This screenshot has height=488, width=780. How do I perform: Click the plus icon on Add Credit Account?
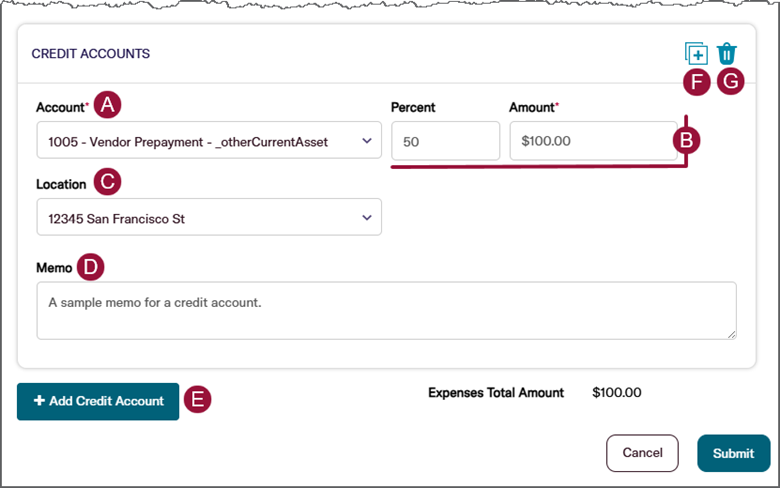39,401
